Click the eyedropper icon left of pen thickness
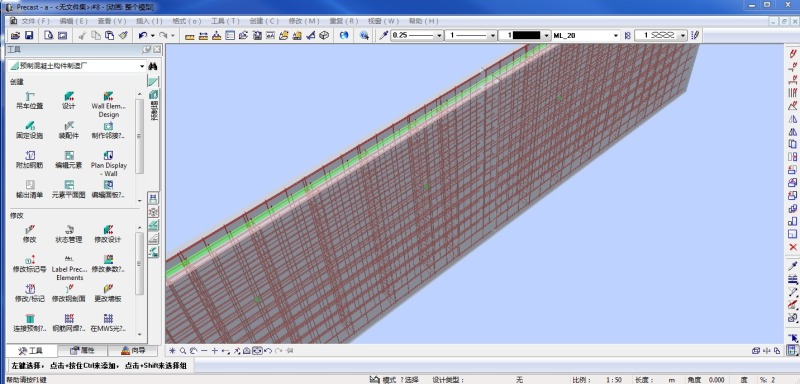 point(383,35)
